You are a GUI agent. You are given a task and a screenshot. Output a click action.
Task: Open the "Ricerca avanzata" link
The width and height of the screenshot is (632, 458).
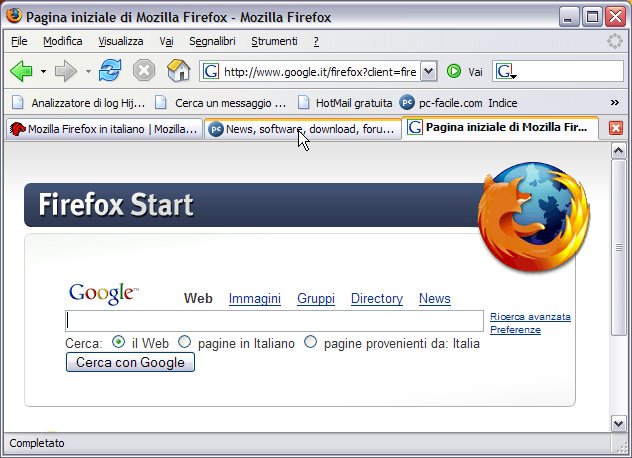tap(530, 317)
